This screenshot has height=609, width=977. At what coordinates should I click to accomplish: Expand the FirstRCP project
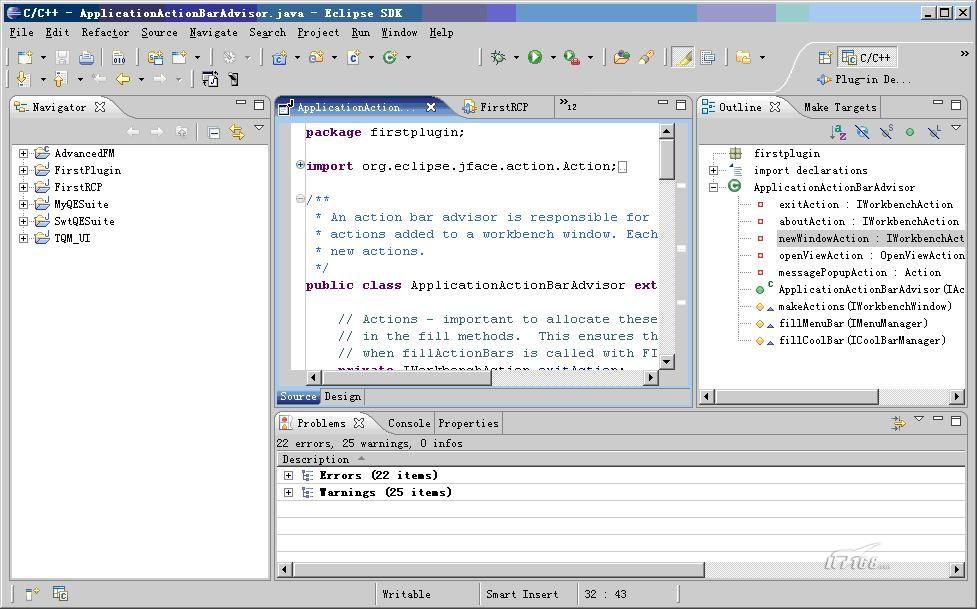click(x=23, y=187)
